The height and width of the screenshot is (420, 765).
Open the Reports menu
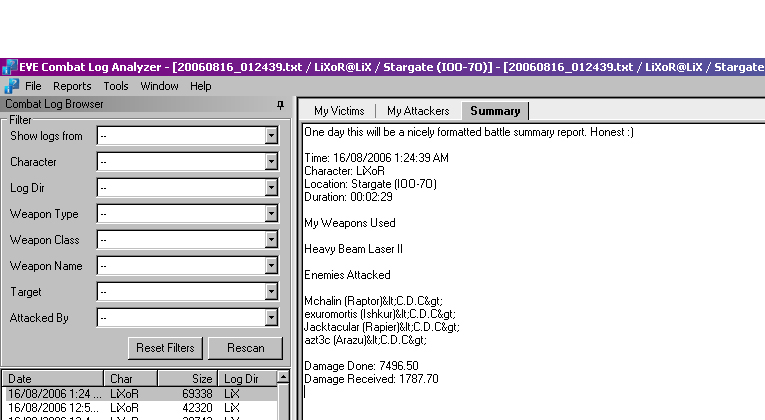point(72,86)
